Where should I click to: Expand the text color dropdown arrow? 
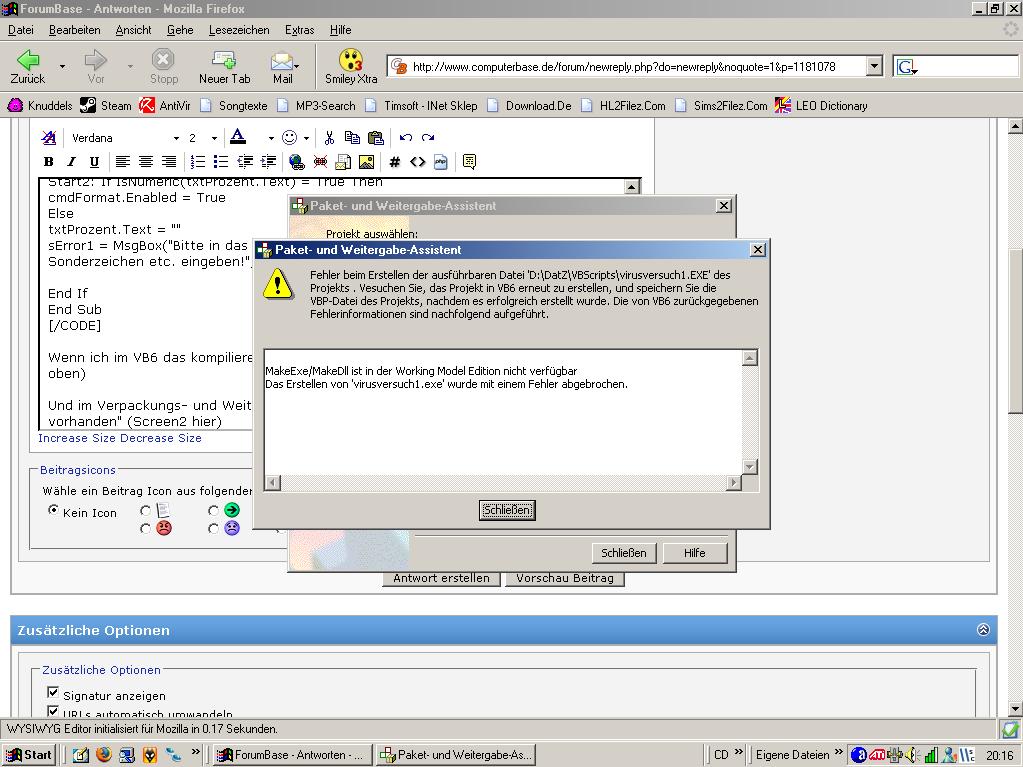click(271, 138)
